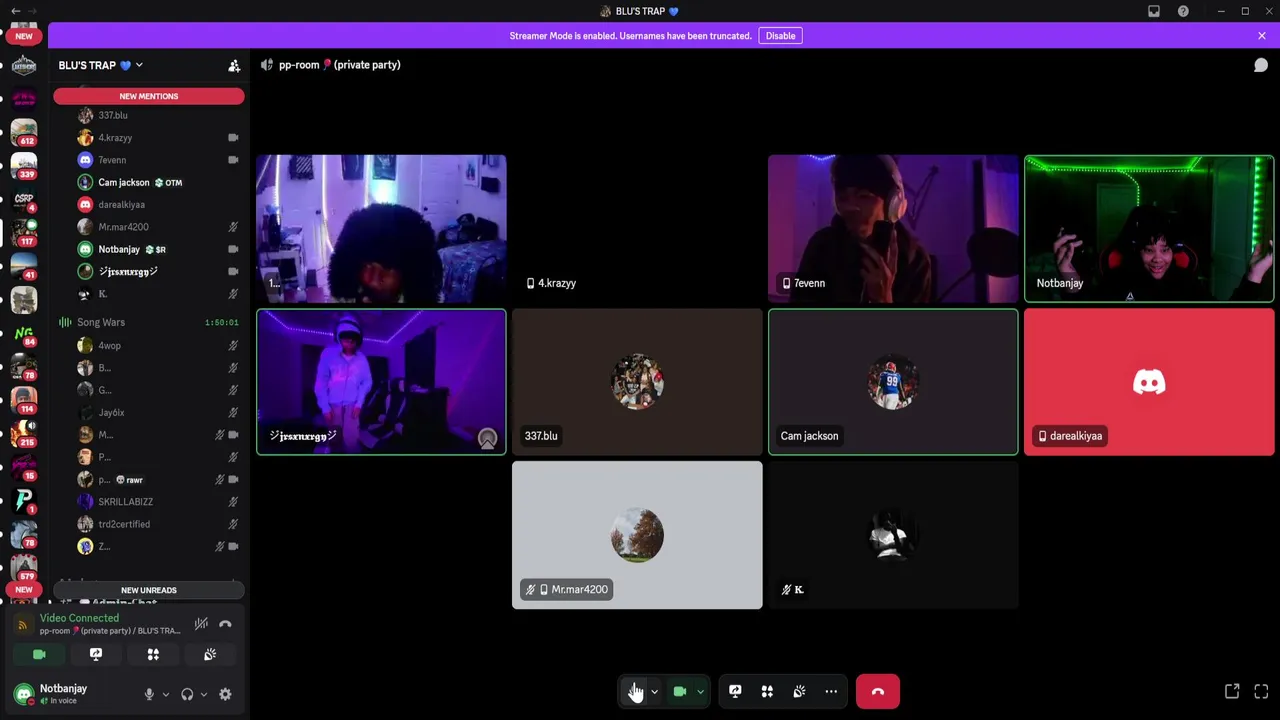Viewport: 1280px width, 720px height.
Task: Share screen from the sidebar voice panel
Action: (96, 654)
